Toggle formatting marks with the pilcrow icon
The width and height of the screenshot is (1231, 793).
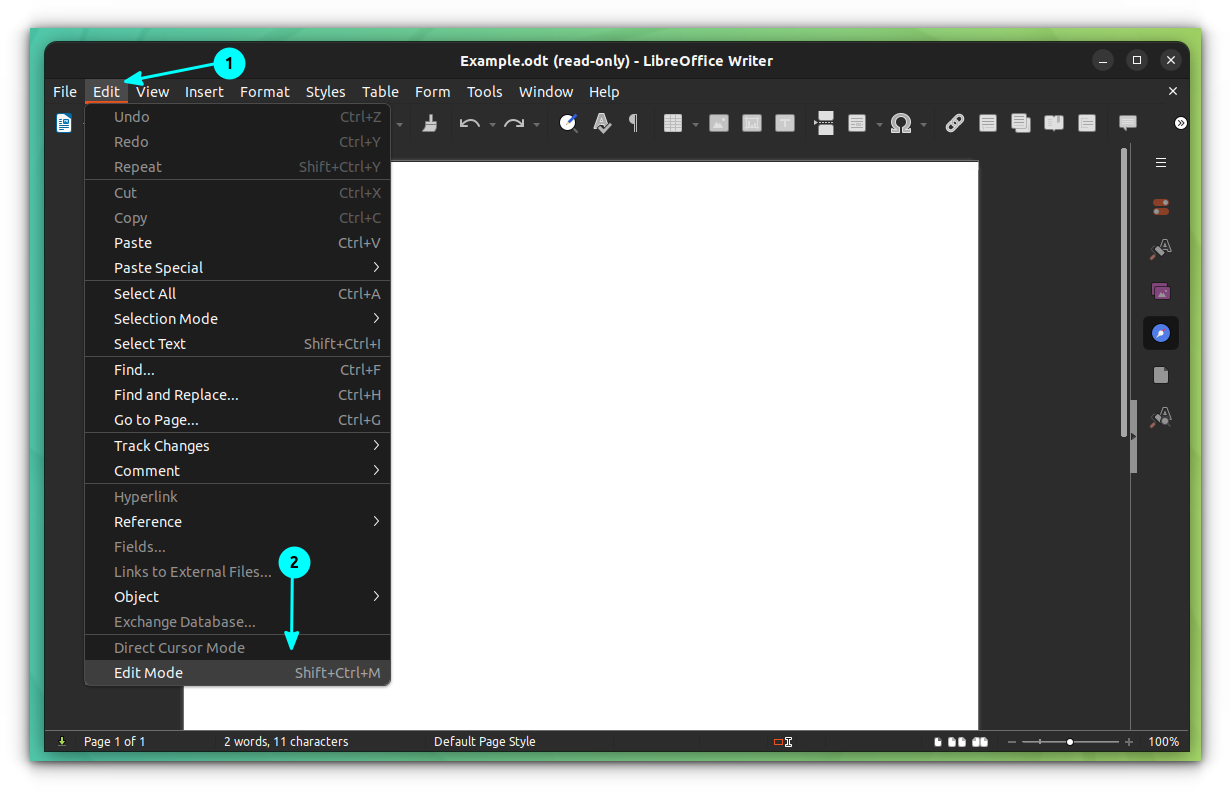click(633, 122)
